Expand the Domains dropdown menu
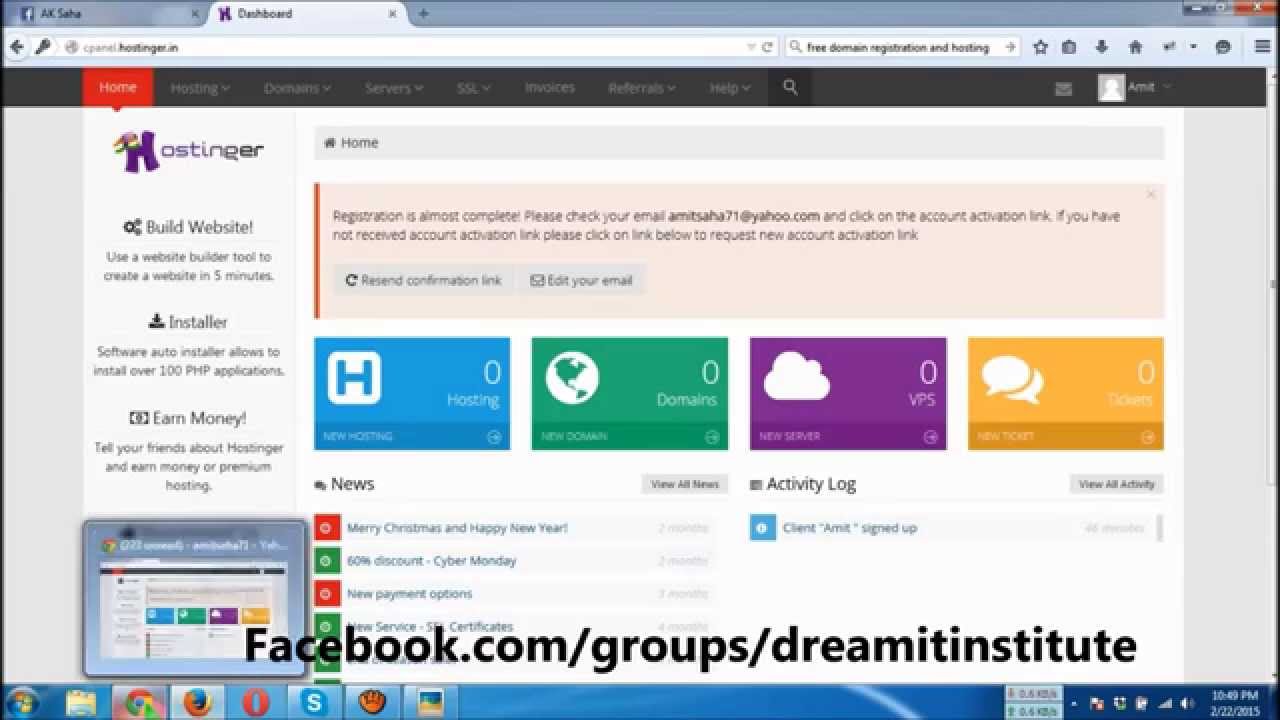This screenshot has height=720, width=1280. pos(297,88)
